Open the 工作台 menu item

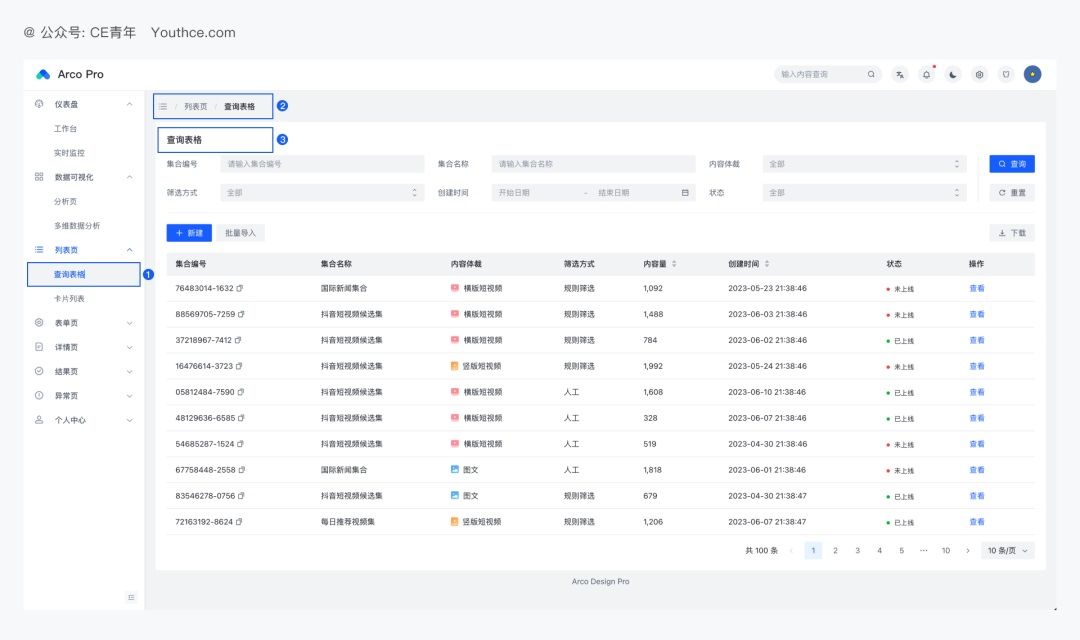(x=65, y=129)
